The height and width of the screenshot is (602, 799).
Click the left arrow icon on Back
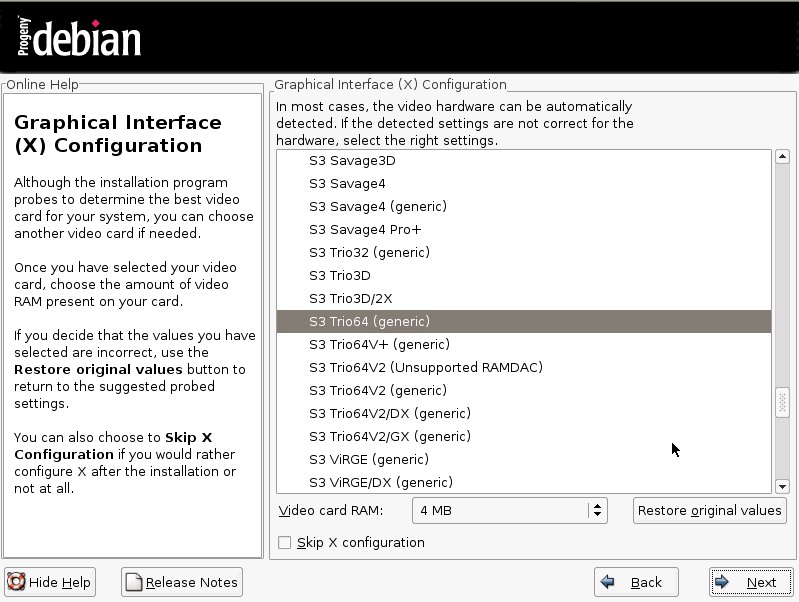(607, 582)
